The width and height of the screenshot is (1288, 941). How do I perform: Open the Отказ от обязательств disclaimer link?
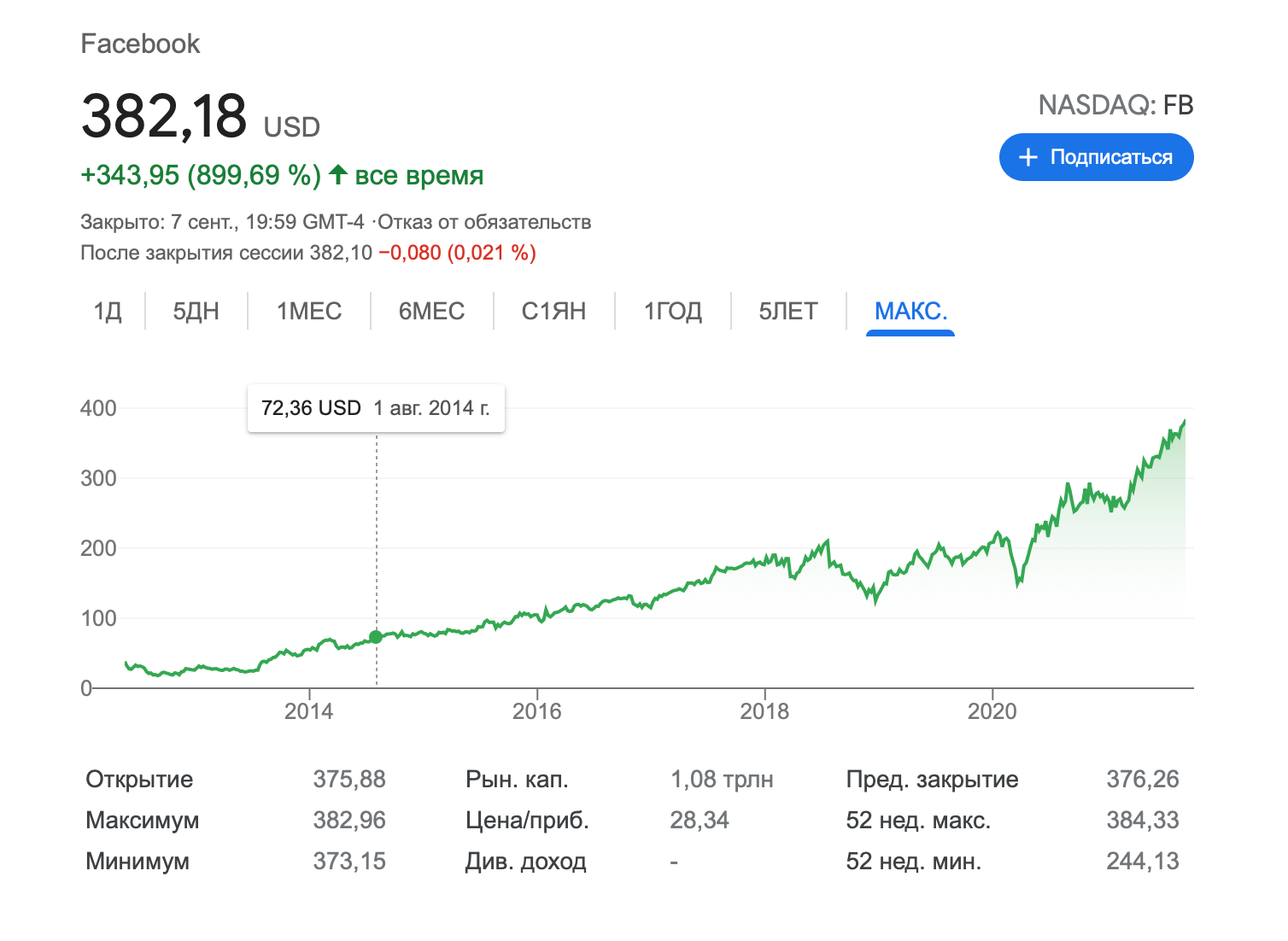coord(484,222)
